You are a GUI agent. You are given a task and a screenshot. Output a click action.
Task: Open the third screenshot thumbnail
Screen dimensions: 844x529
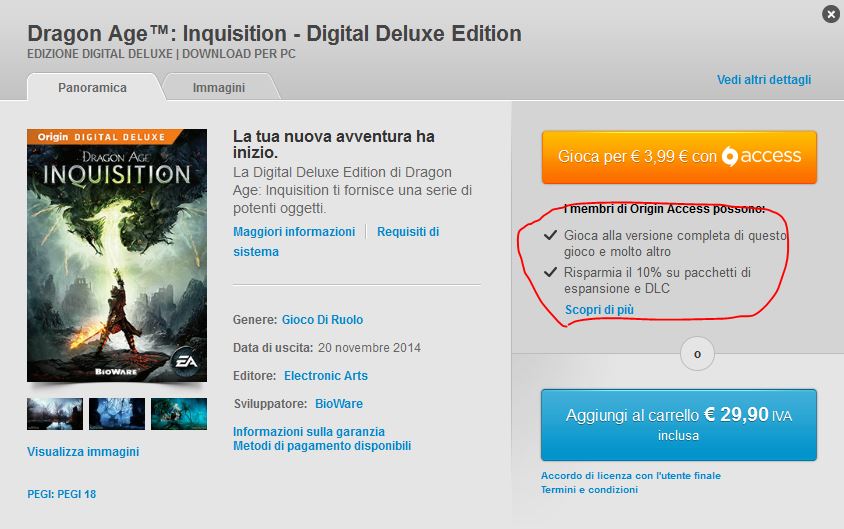pos(179,414)
